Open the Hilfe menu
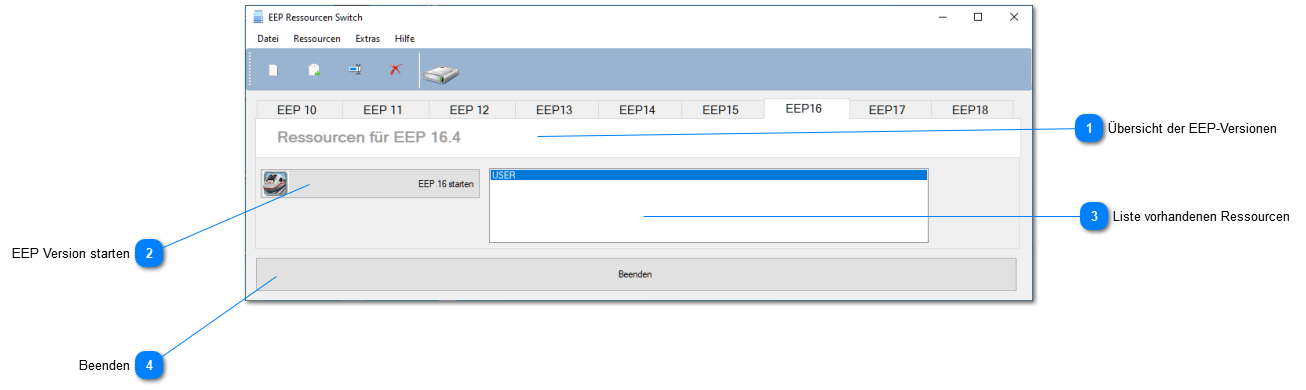1306x390 pixels. tap(405, 38)
